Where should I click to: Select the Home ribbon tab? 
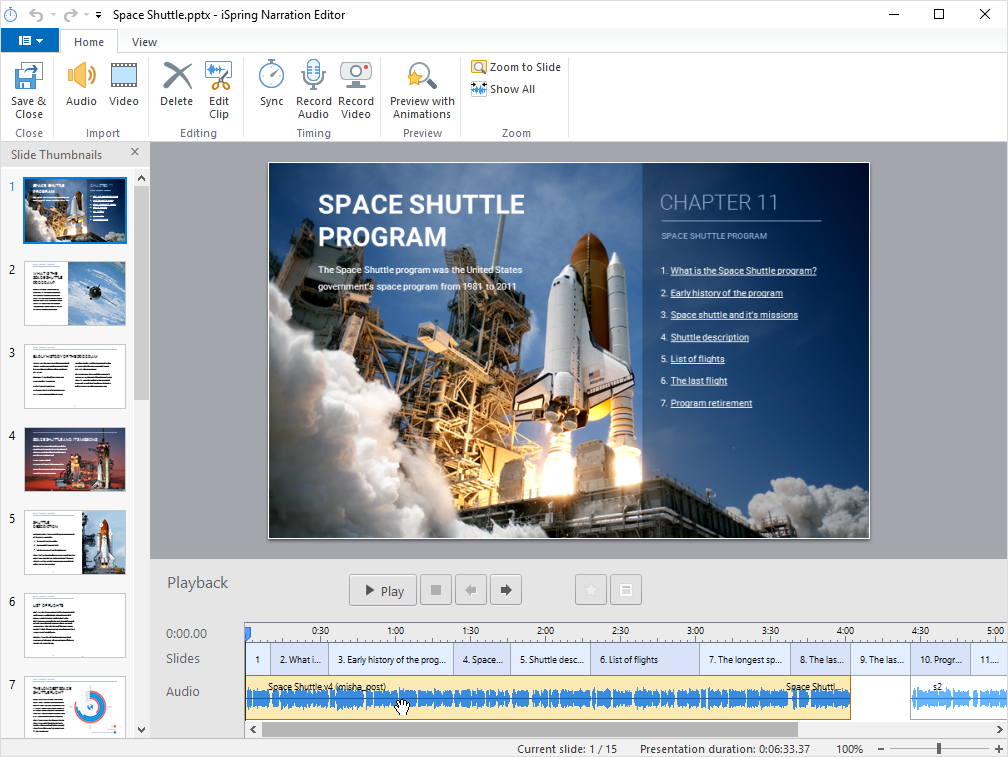pos(89,42)
